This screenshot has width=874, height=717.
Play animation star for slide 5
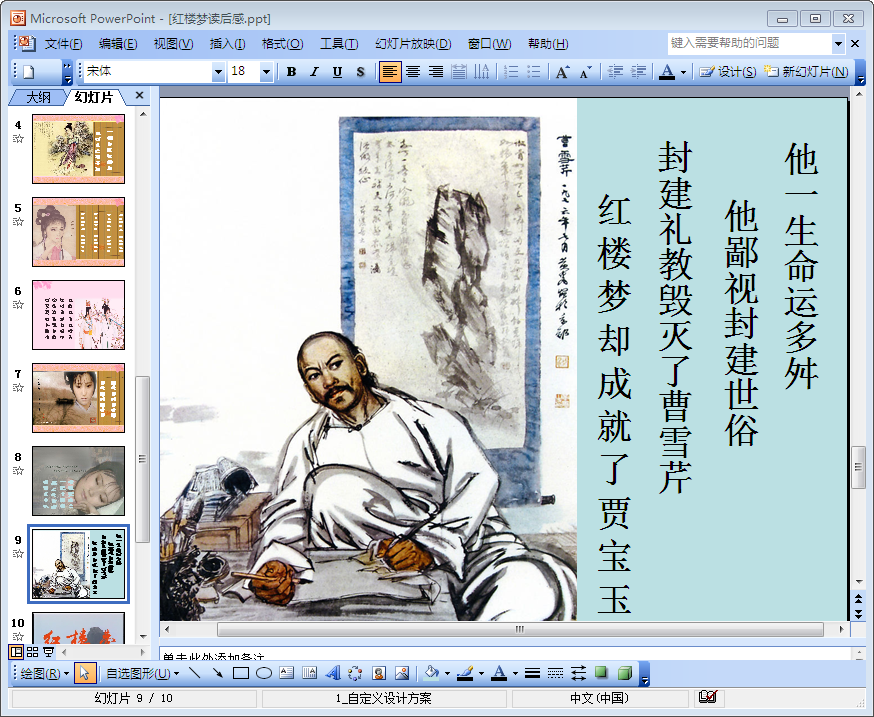[18, 222]
